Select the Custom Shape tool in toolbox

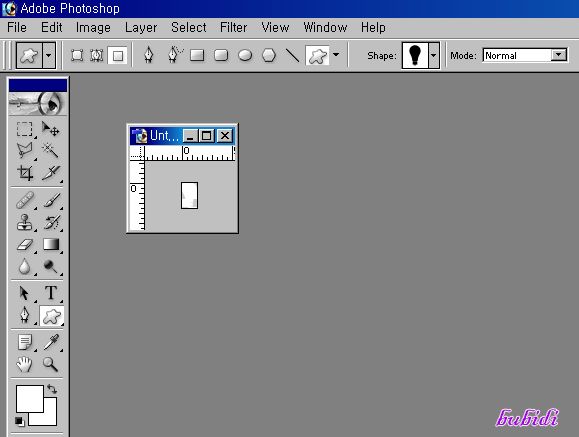pyautogui.click(x=51, y=316)
